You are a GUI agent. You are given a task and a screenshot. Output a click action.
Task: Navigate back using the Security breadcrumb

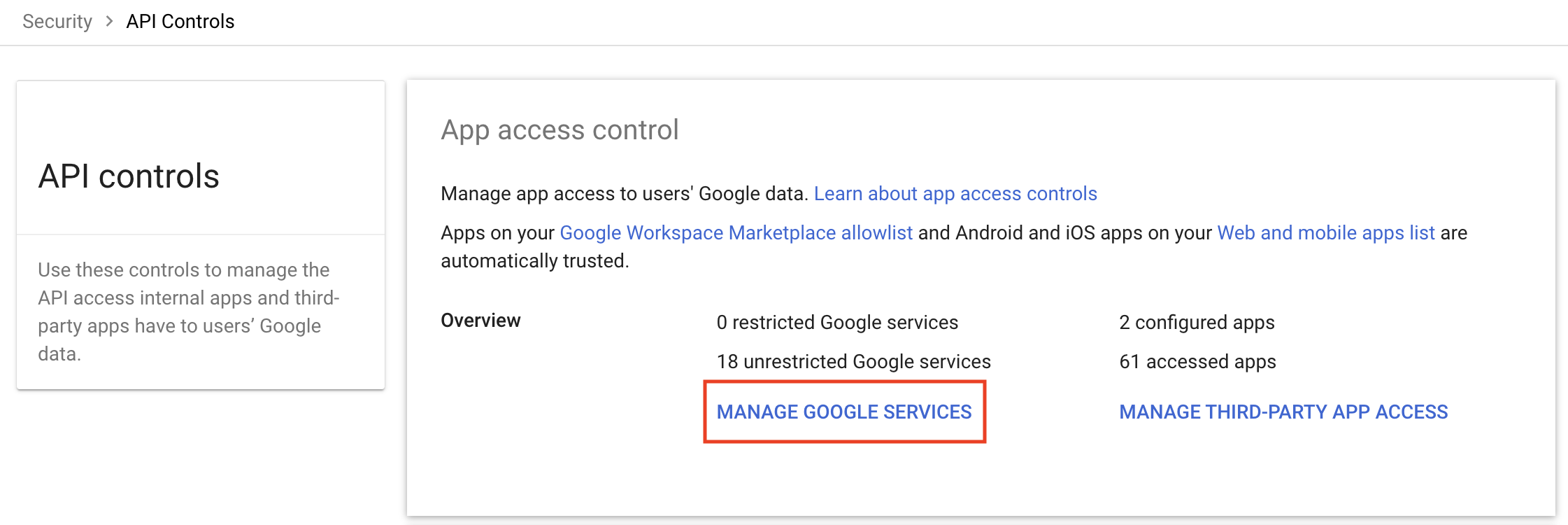point(57,21)
